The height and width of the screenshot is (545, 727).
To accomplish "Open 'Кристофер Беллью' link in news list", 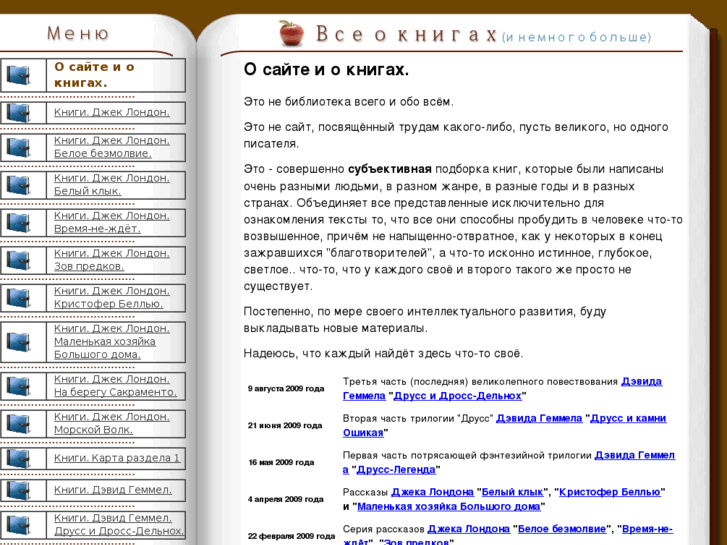I will pyautogui.click(x=610, y=492).
